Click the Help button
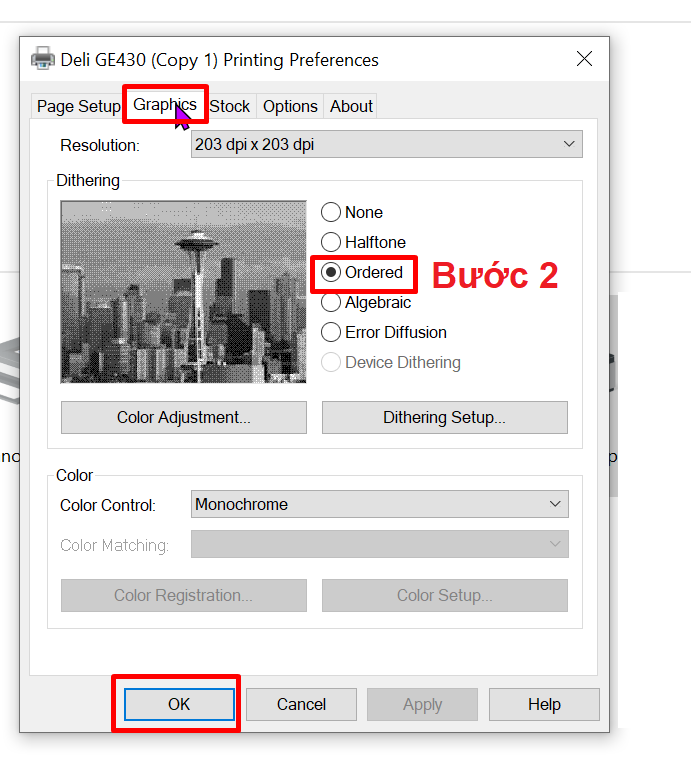The width and height of the screenshot is (691, 771). (544, 704)
